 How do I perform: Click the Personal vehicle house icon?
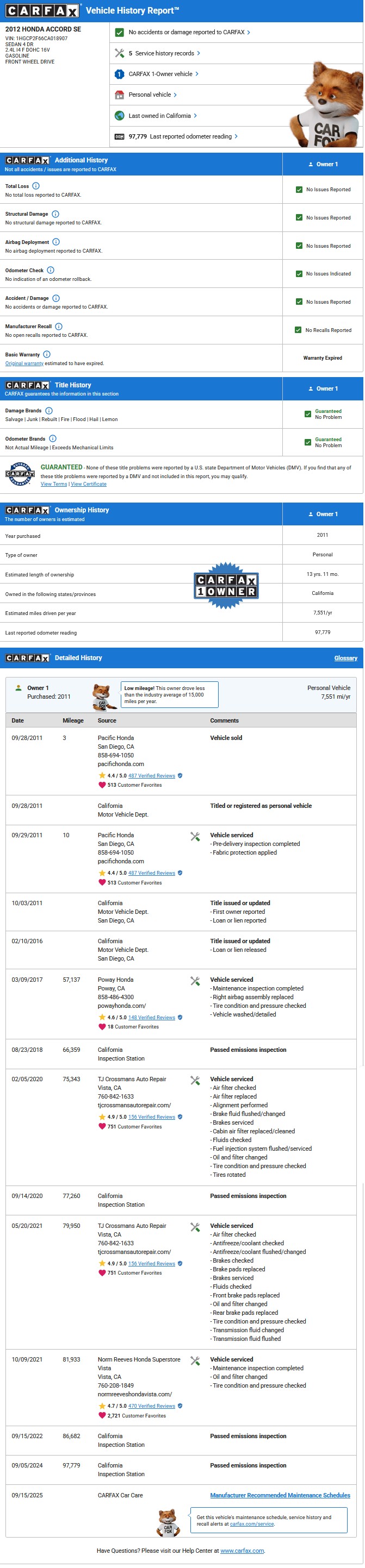120,95
